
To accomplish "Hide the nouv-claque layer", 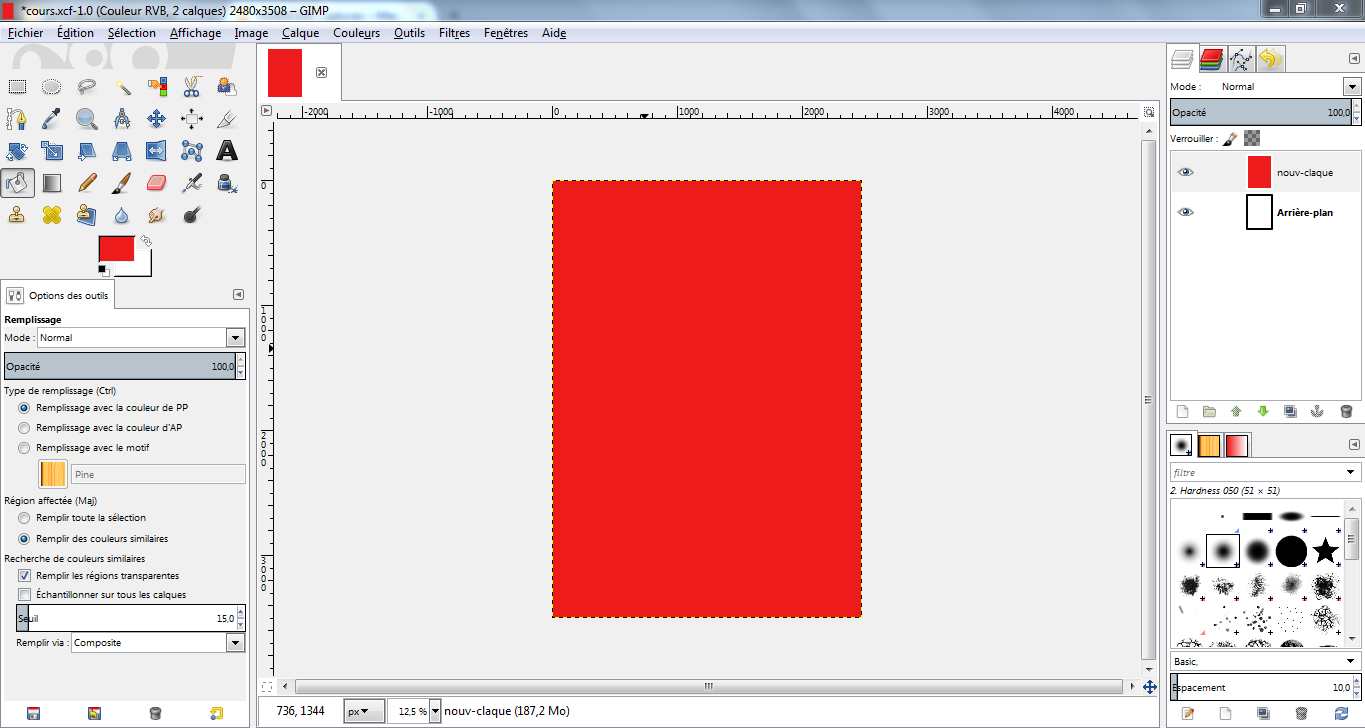I will [x=1185, y=172].
